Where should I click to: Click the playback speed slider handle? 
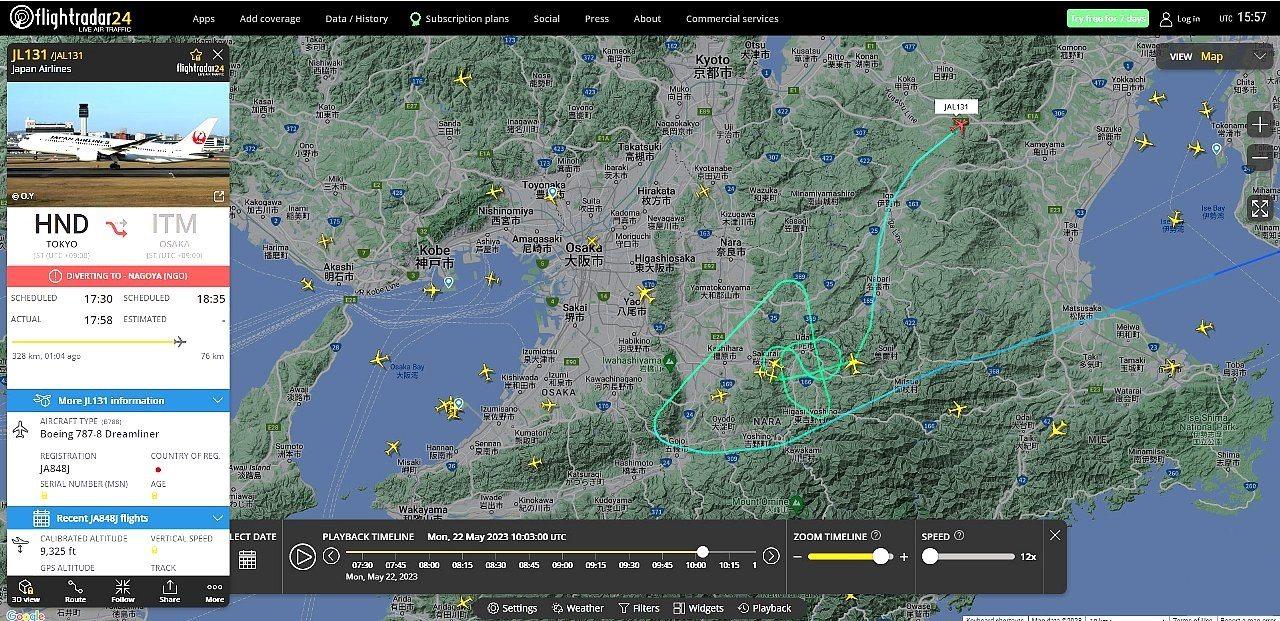[x=930, y=556]
